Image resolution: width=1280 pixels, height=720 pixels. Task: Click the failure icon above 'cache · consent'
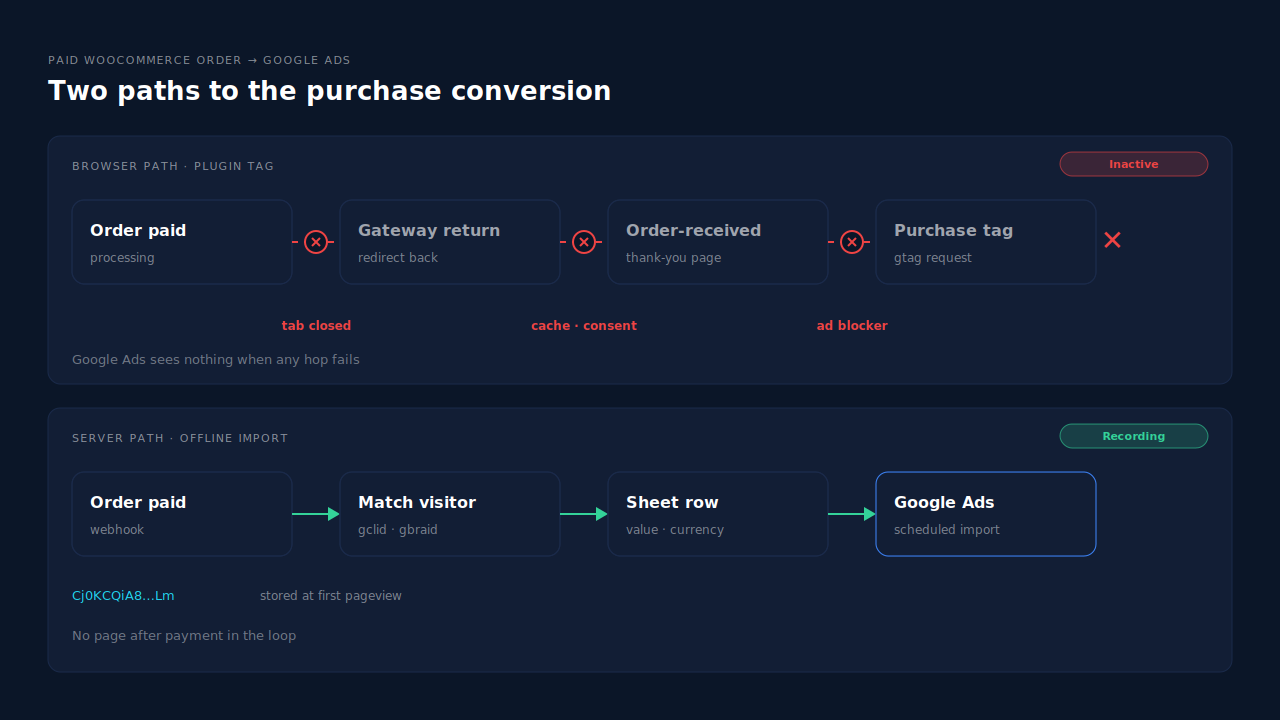(584, 242)
